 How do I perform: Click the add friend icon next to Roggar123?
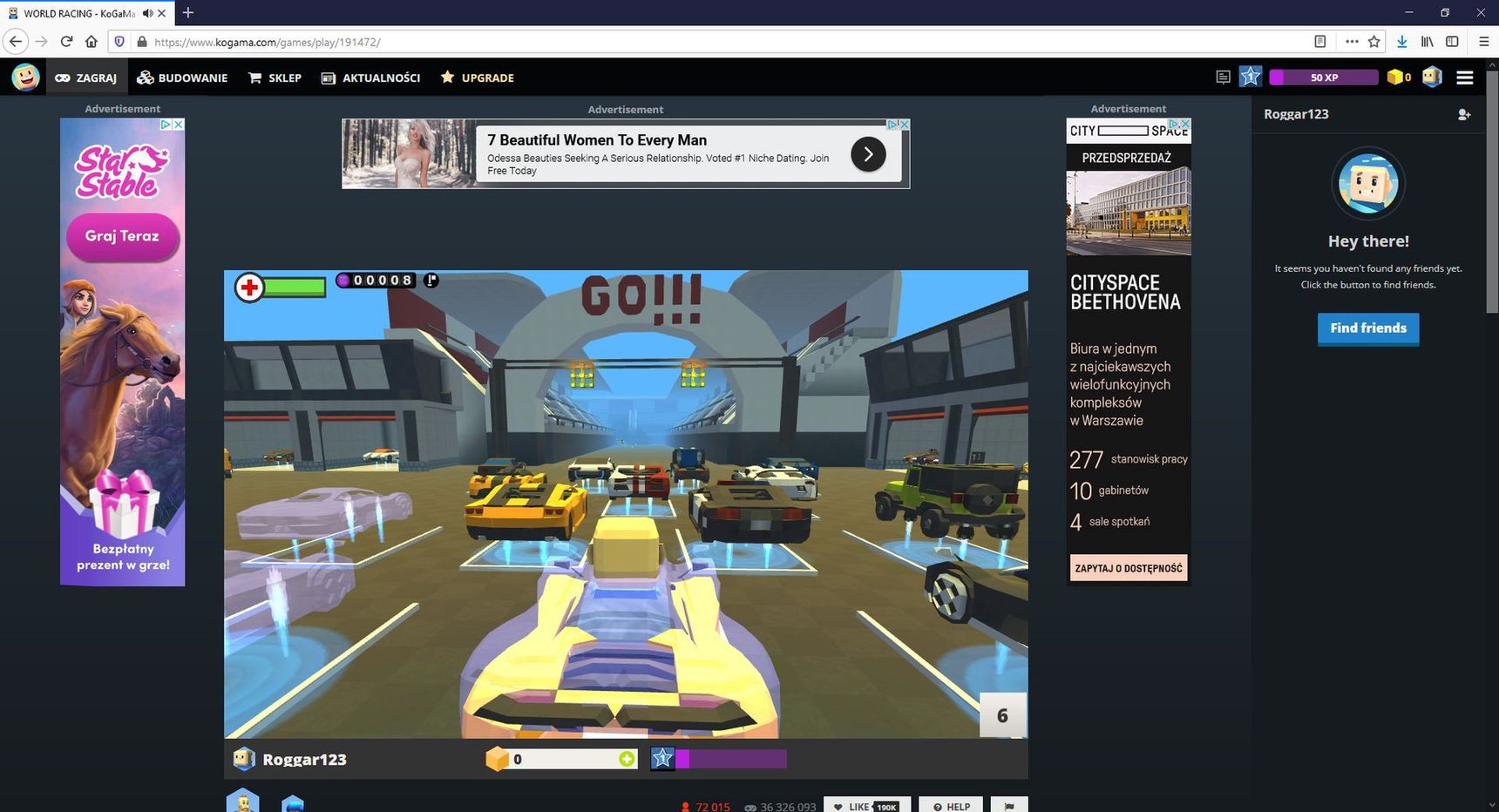coord(1464,114)
